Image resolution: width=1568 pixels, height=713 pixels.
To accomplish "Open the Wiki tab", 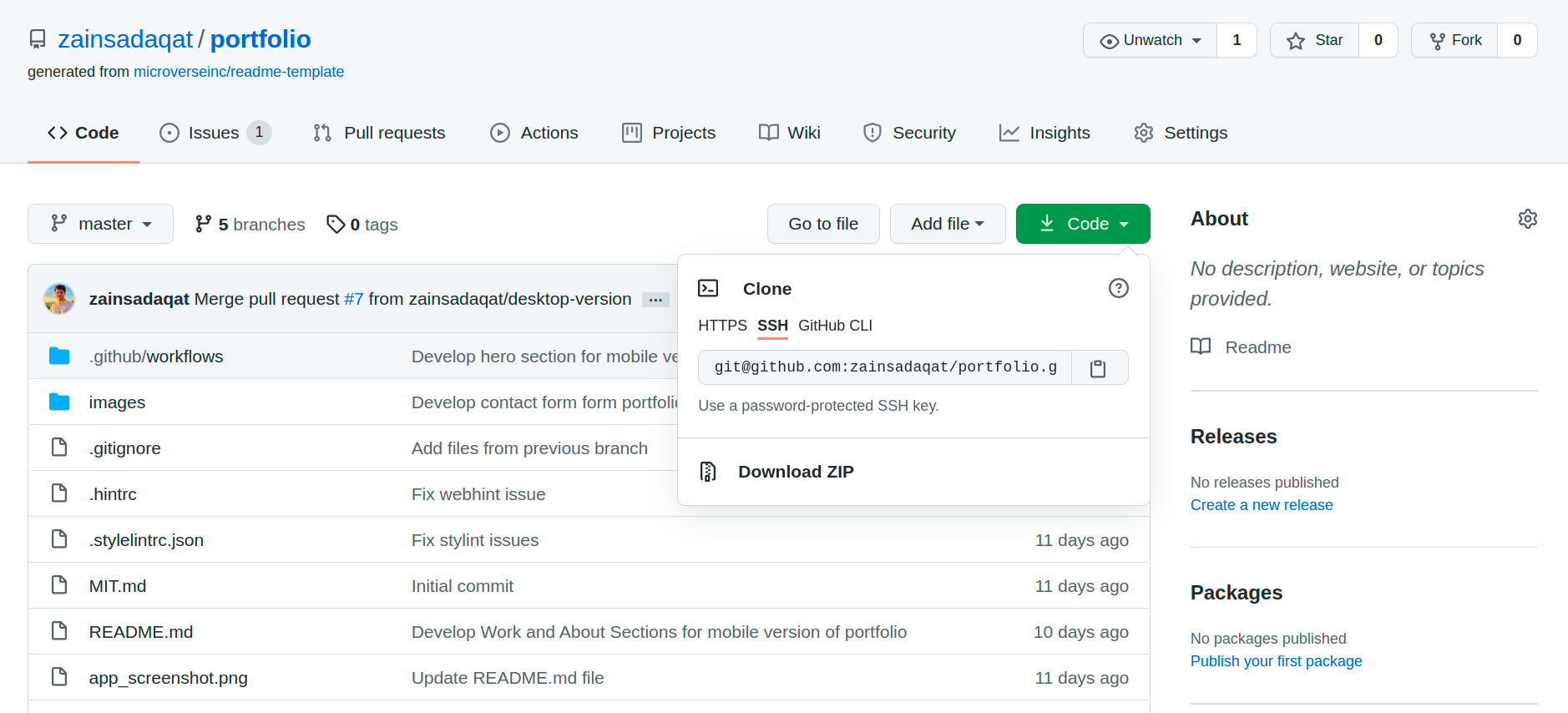I will click(x=790, y=133).
